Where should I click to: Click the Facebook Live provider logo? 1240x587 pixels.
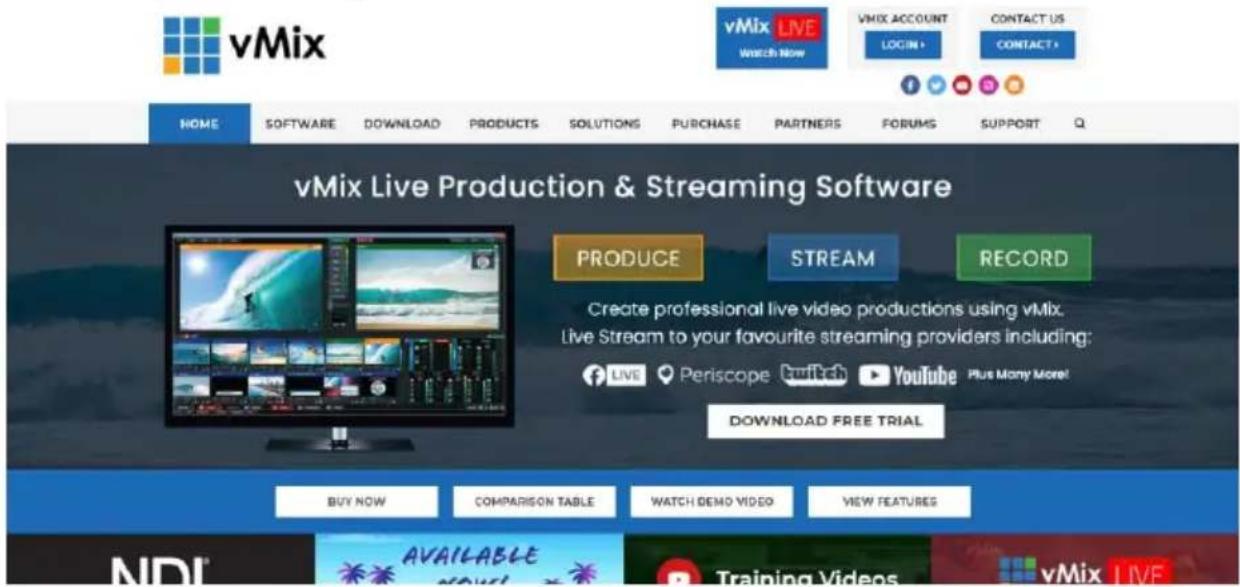pyautogui.click(x=615, y=376)
